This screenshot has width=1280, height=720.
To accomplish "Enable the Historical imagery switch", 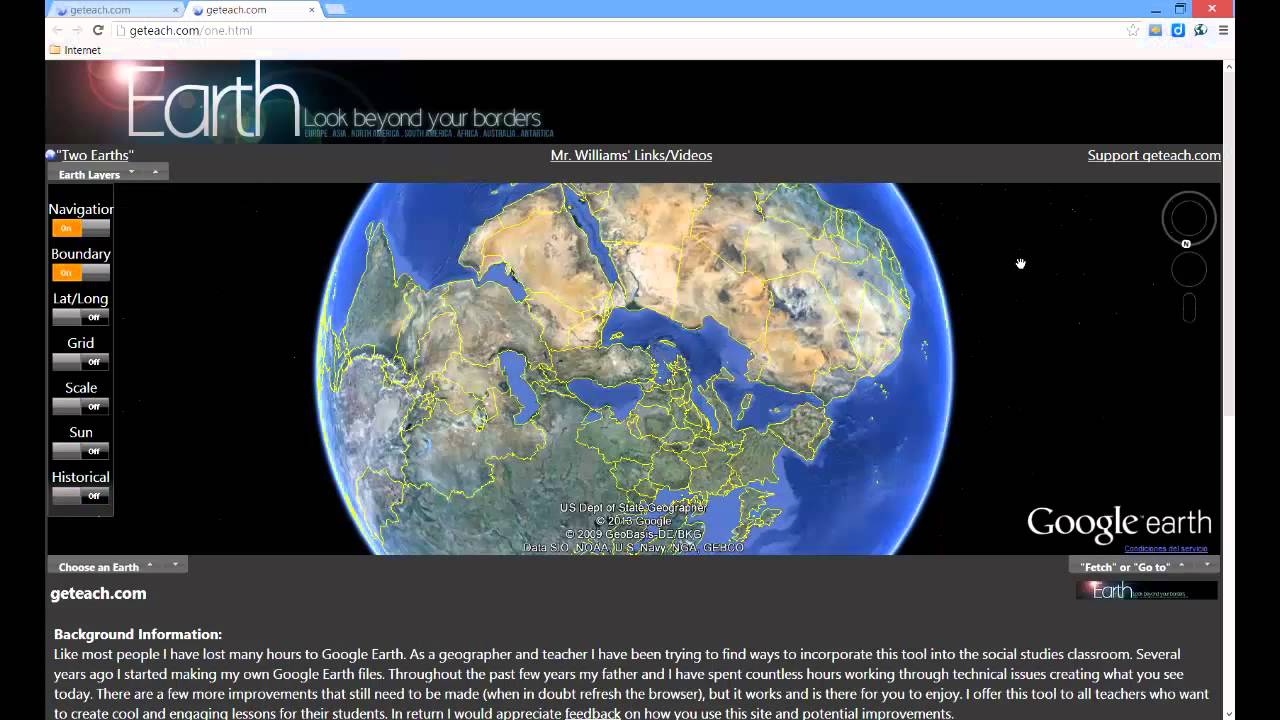I will (x=81, y=496).
